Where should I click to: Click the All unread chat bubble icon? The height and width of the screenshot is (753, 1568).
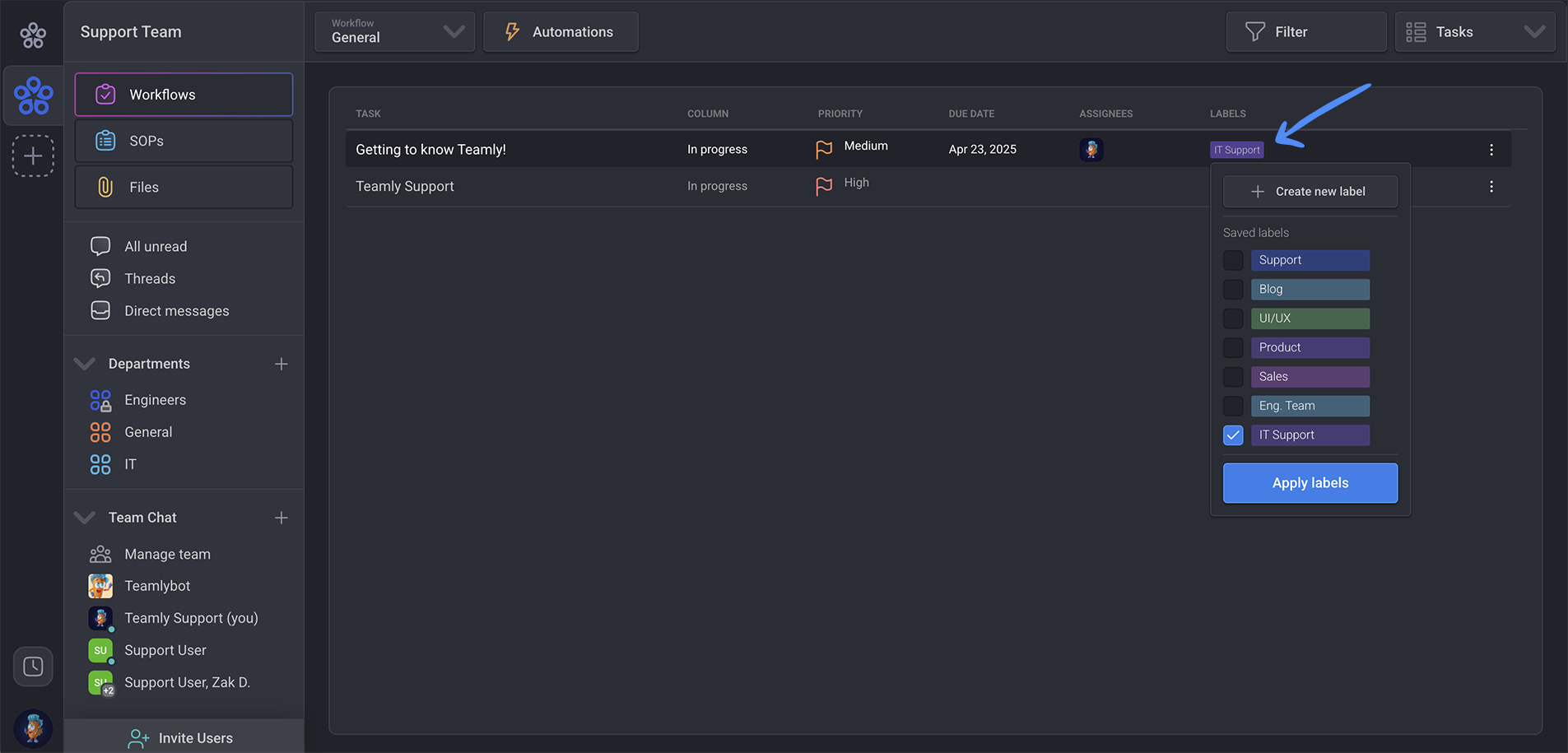100,246
